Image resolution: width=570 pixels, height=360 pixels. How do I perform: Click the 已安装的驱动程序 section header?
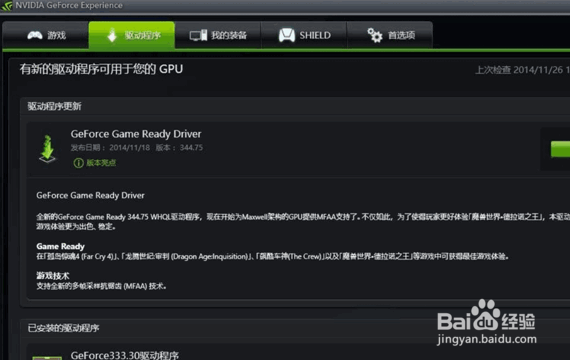coord(63,328)
